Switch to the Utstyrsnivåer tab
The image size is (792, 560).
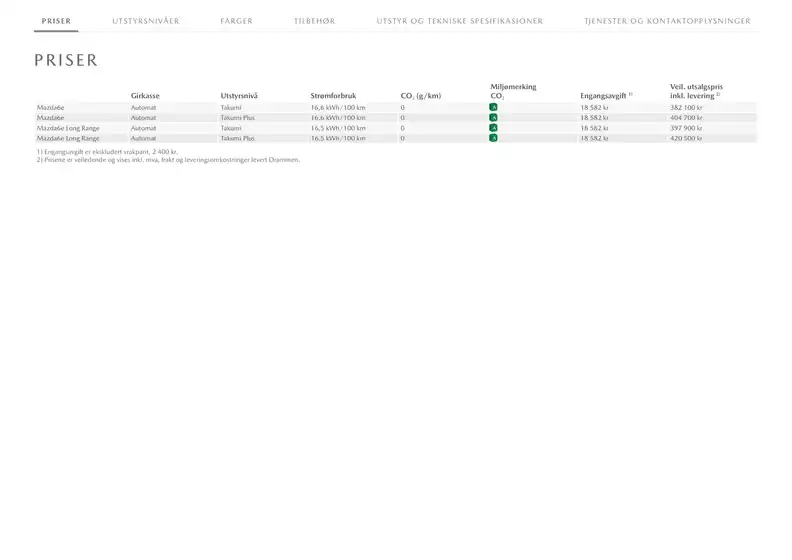[146, 20]
